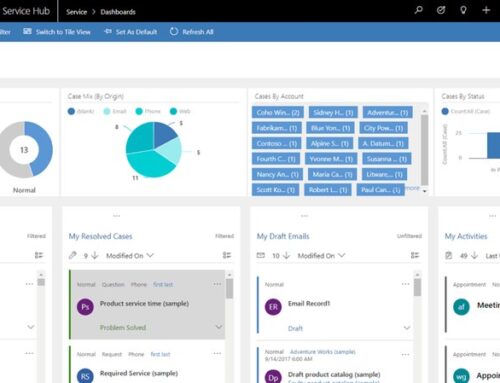The width and height of the screenshot is (500, 383).
Task: Expand the Email Record1 card chevron
Action: coord(407,328)
